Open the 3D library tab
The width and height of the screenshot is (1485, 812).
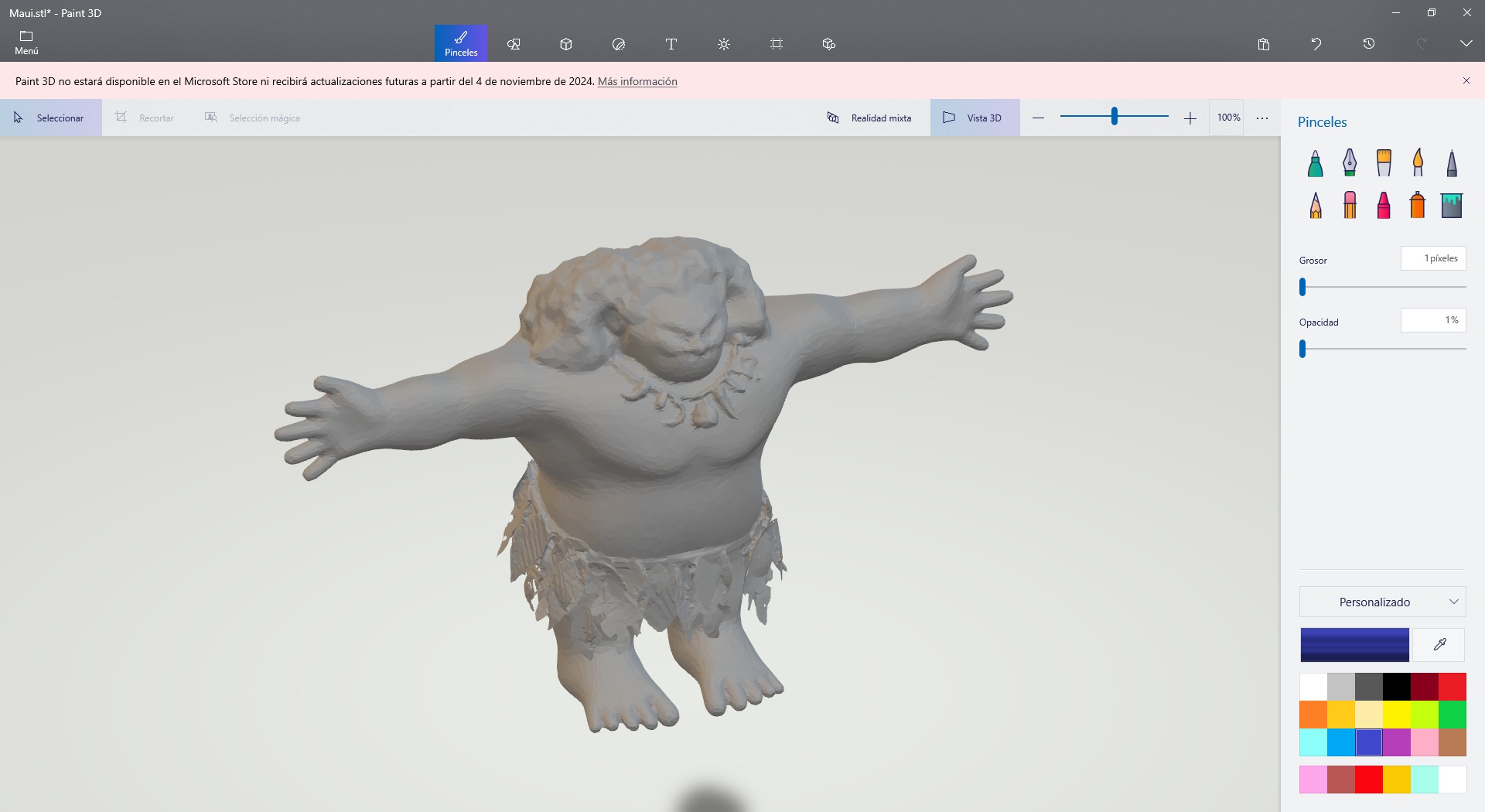(x=829, y=44)
